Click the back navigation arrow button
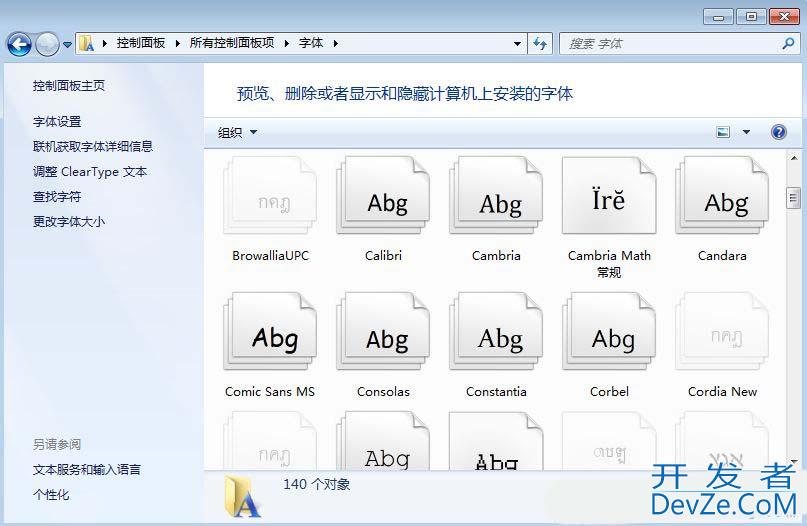 [x=19, y=44]
